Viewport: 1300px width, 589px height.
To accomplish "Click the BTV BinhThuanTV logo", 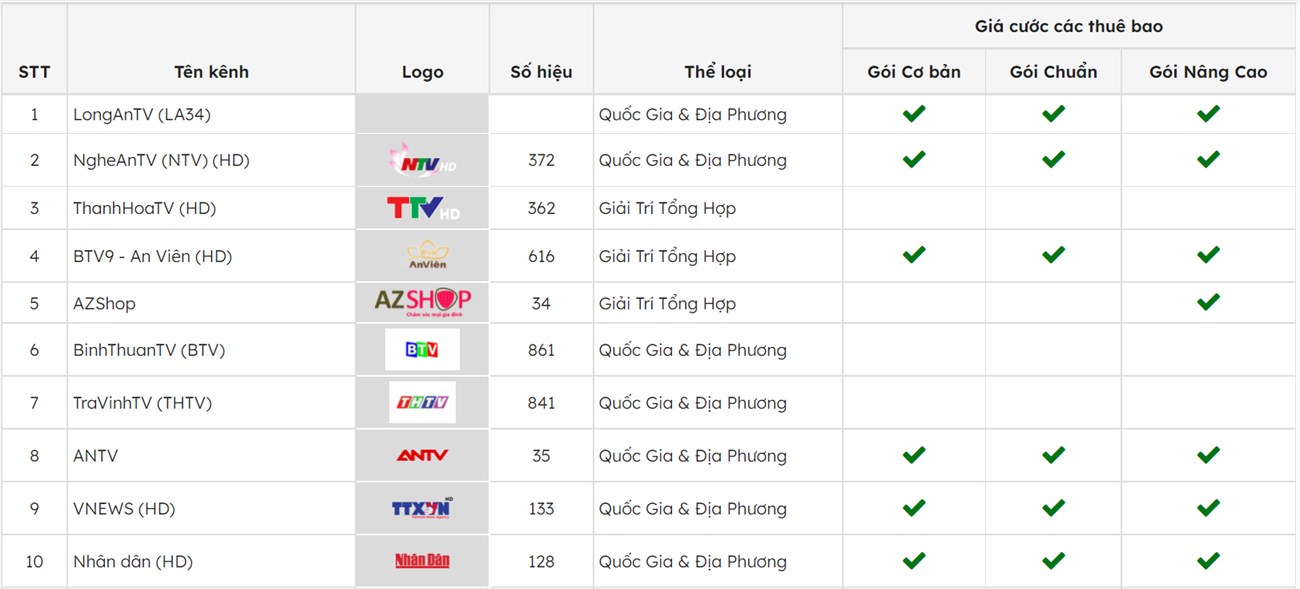I will coord(422,350).
